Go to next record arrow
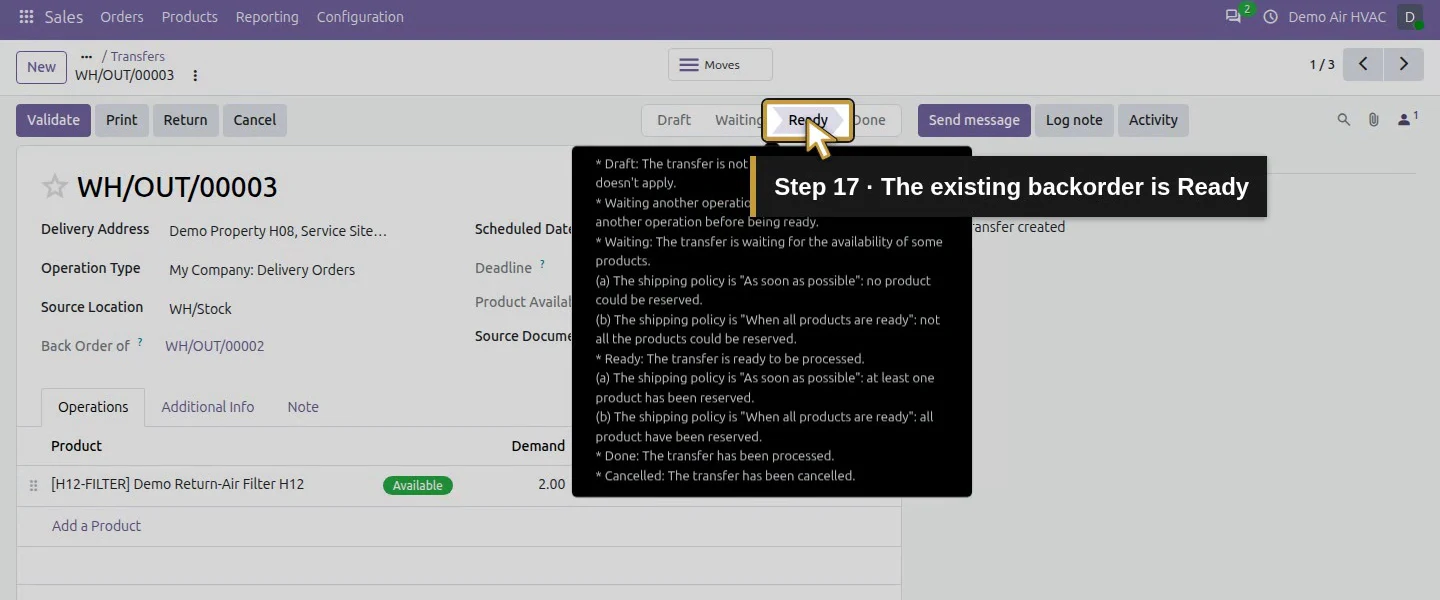Screen dimensions: 1440x600 1404,64
